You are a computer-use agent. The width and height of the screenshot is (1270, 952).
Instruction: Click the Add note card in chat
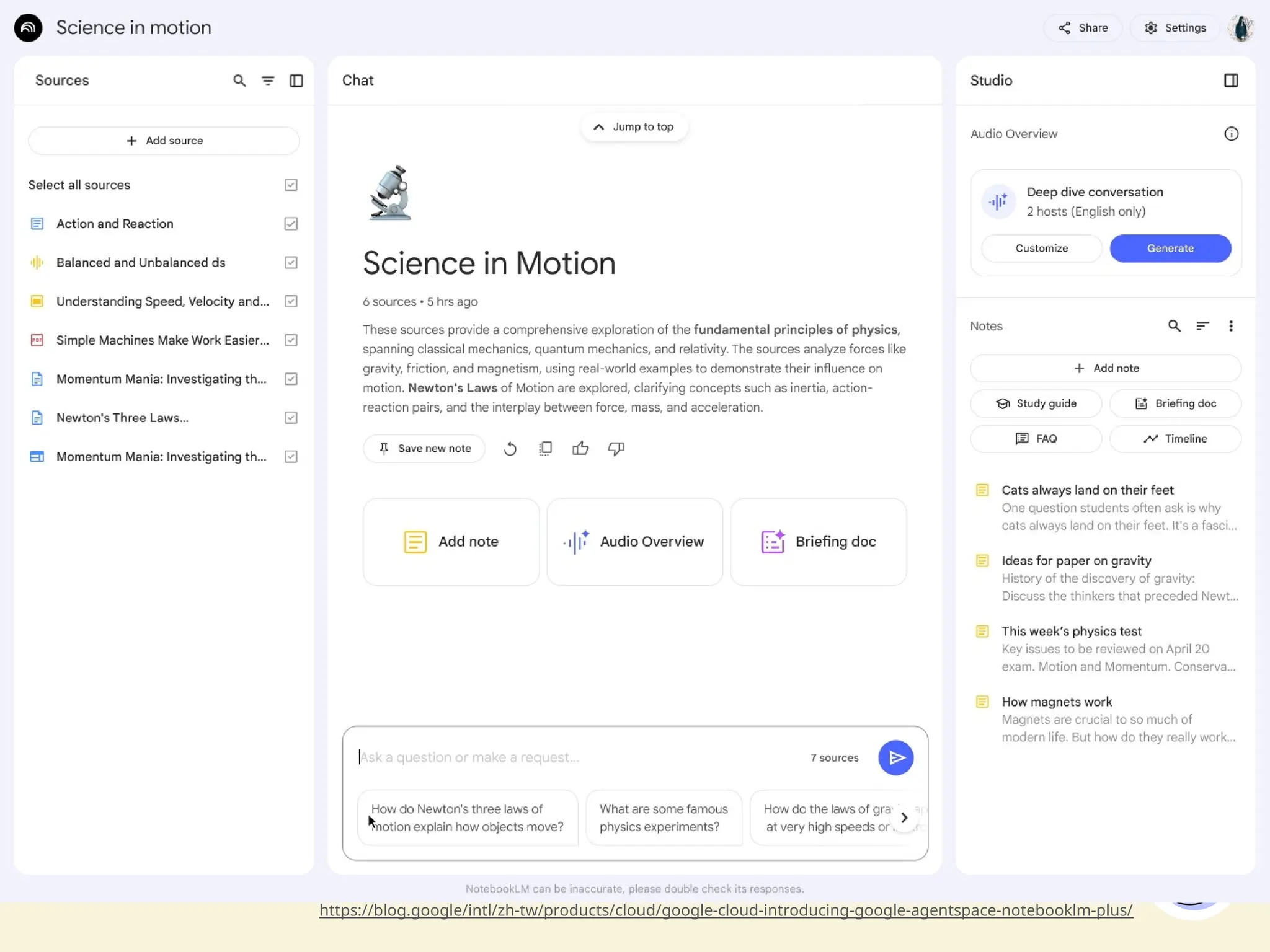point(451,542)
